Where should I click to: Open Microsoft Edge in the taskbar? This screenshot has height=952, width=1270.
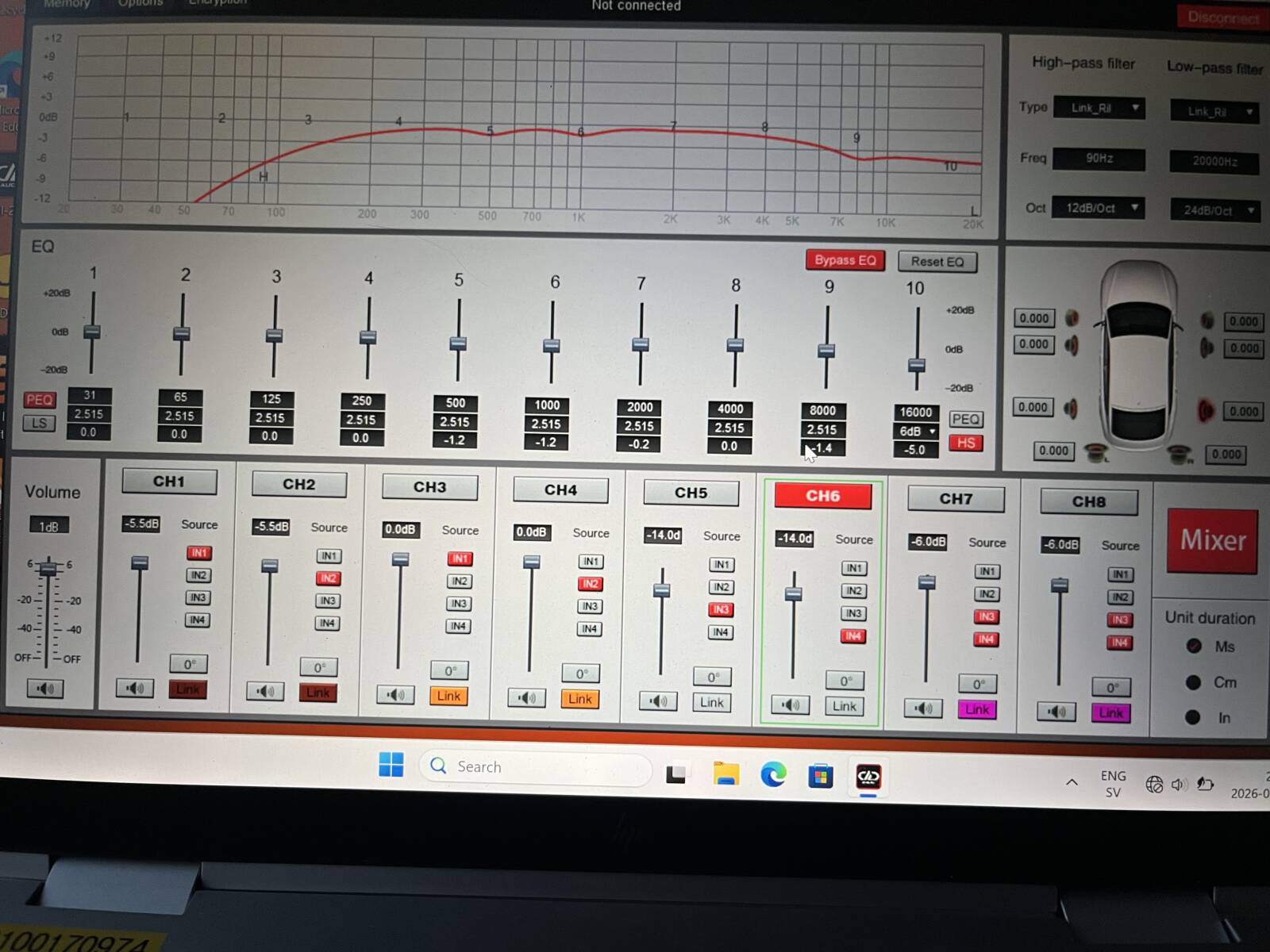pos(773,774)
